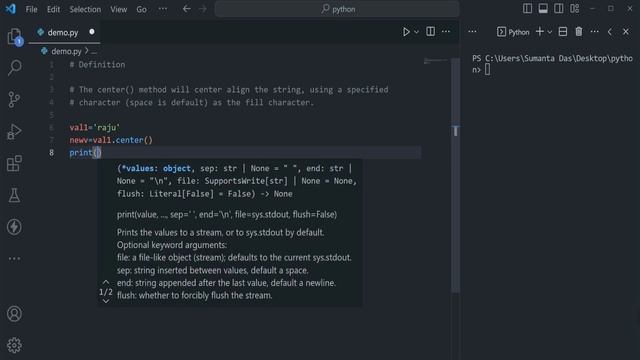The image size is (640, 360).
Task: Open the Manage settings gear
Action: point(14,345)
